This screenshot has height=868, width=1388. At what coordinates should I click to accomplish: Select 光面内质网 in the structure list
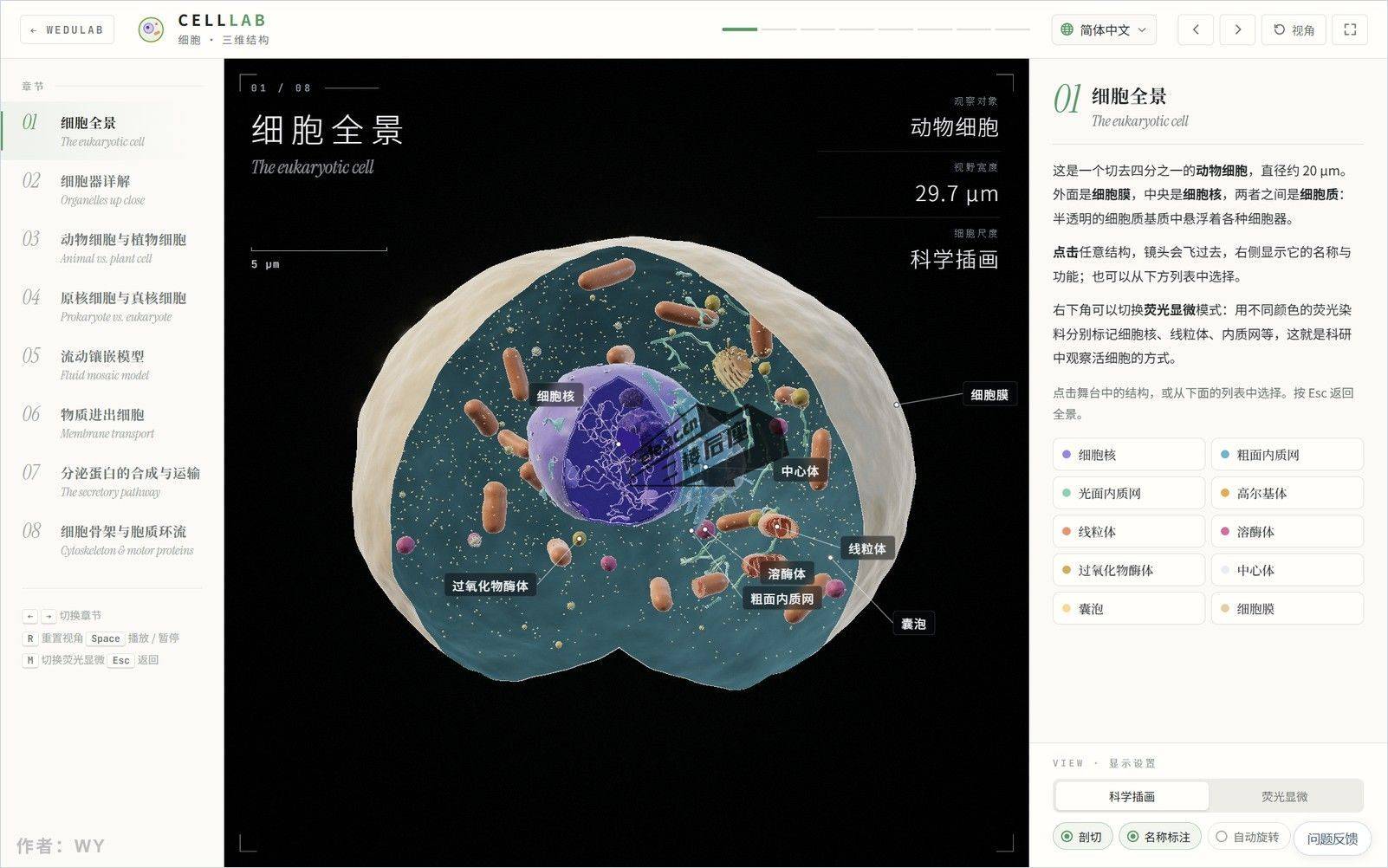1129,493
